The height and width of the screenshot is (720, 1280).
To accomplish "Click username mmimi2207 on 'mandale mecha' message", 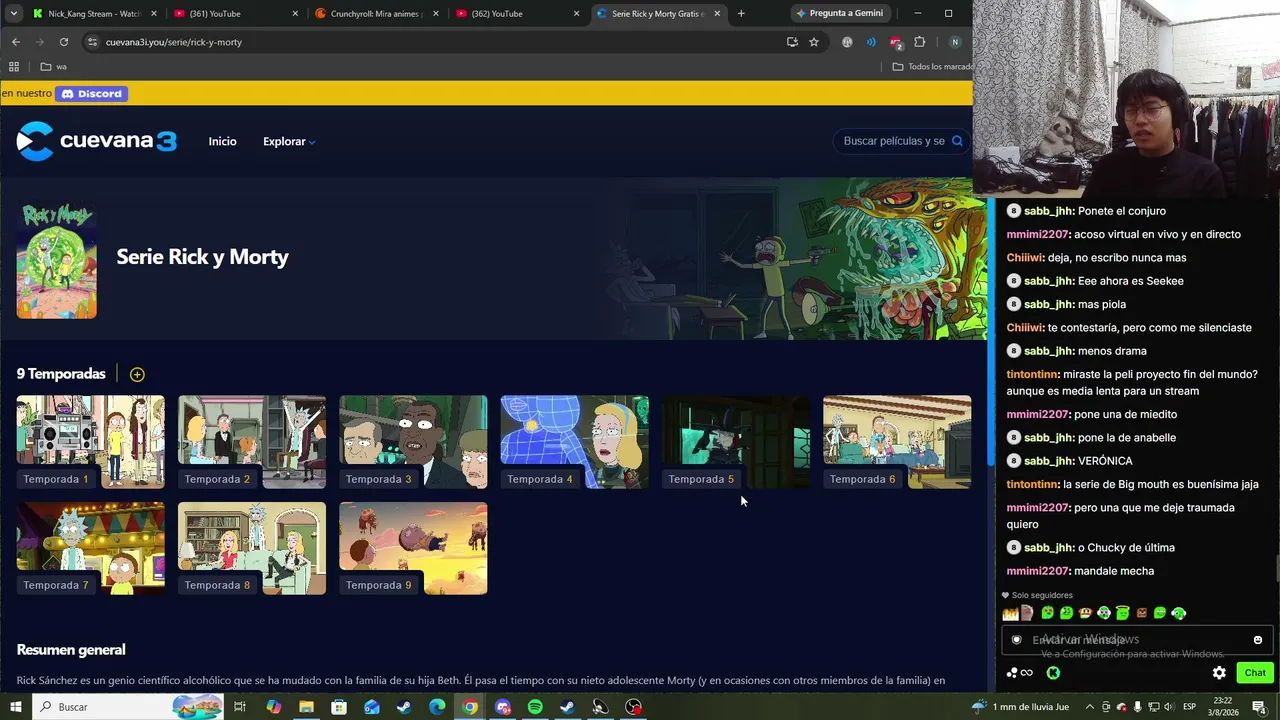I will [x=1037, y=571].
